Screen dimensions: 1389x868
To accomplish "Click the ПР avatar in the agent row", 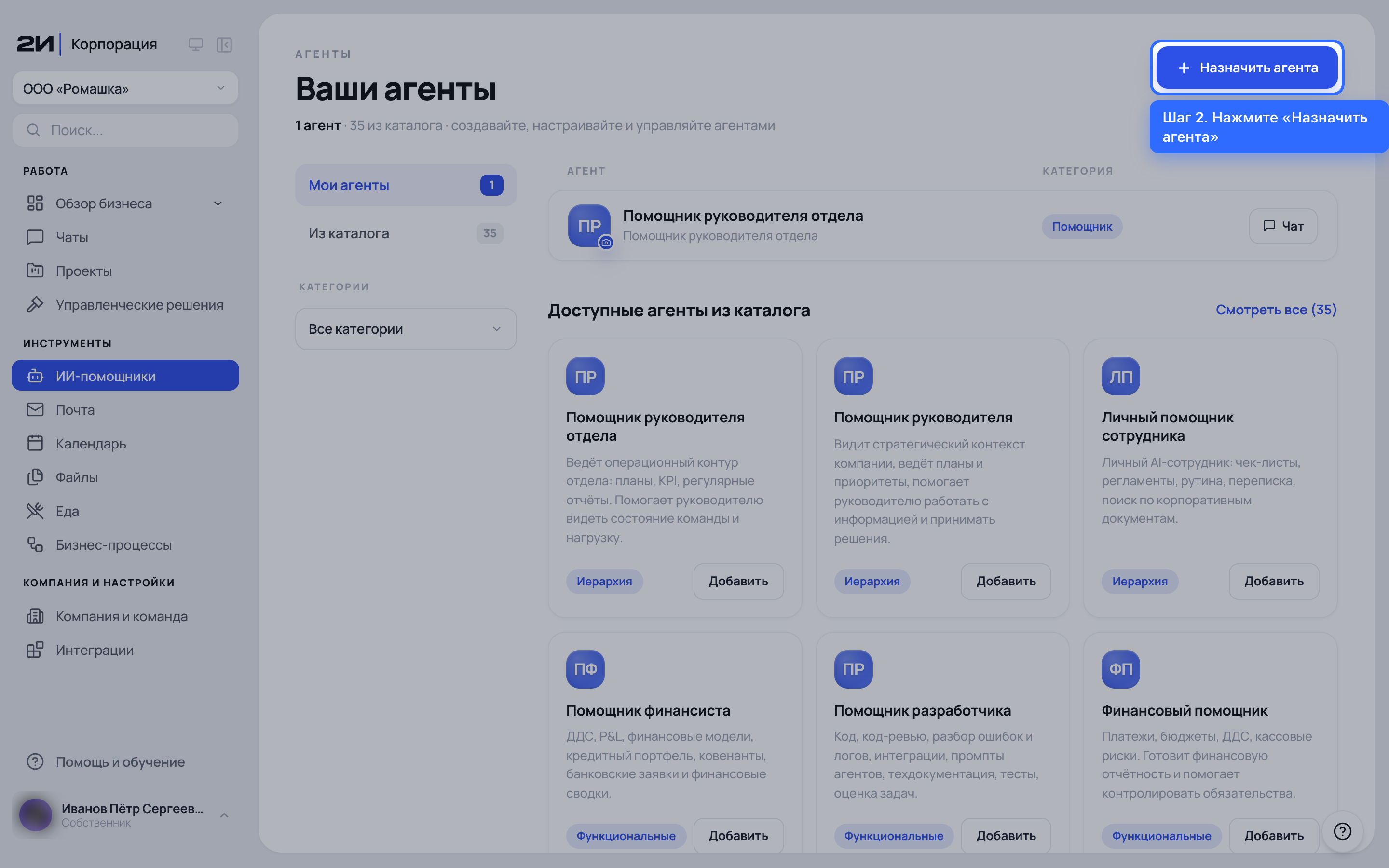I will tap(589, 226).
